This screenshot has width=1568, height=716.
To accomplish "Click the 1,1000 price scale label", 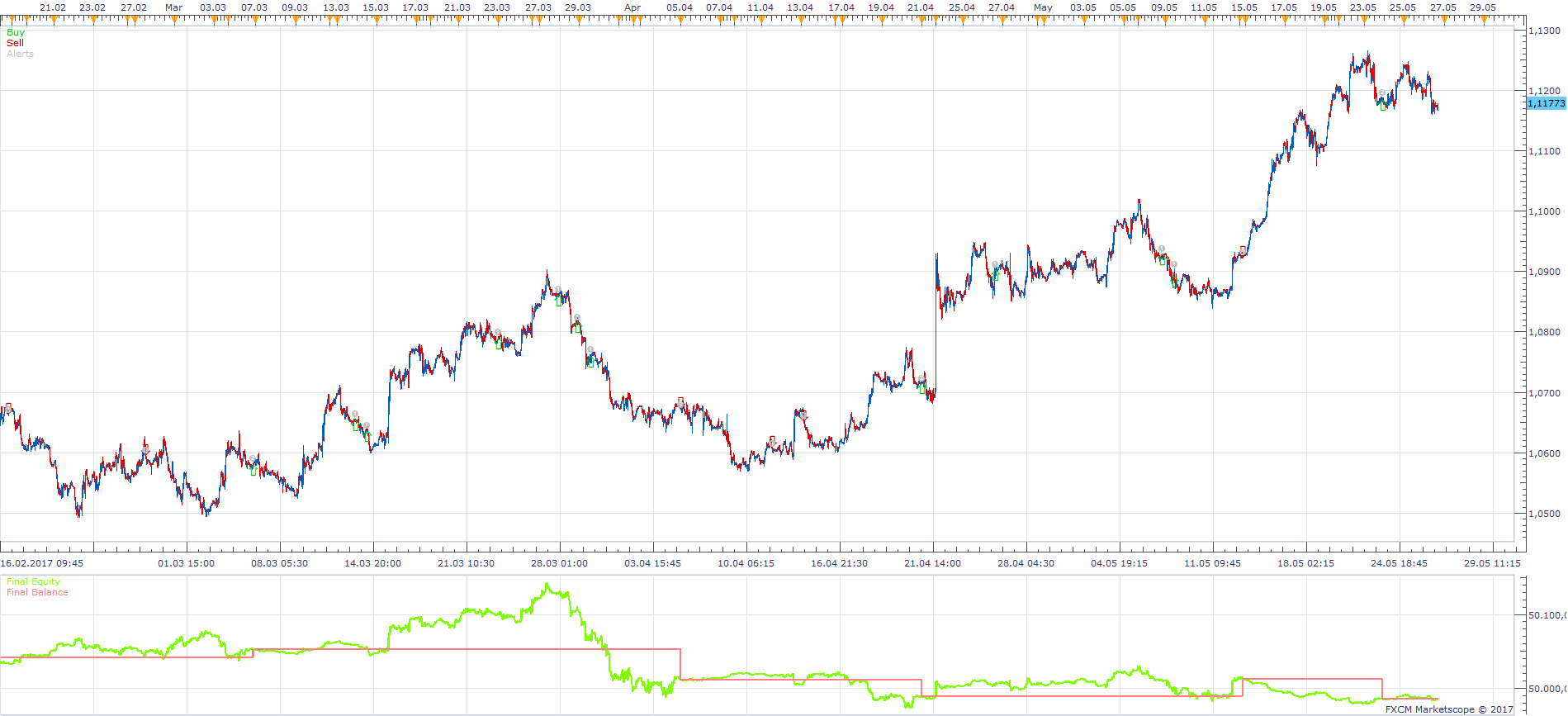I will point(1544,211).
